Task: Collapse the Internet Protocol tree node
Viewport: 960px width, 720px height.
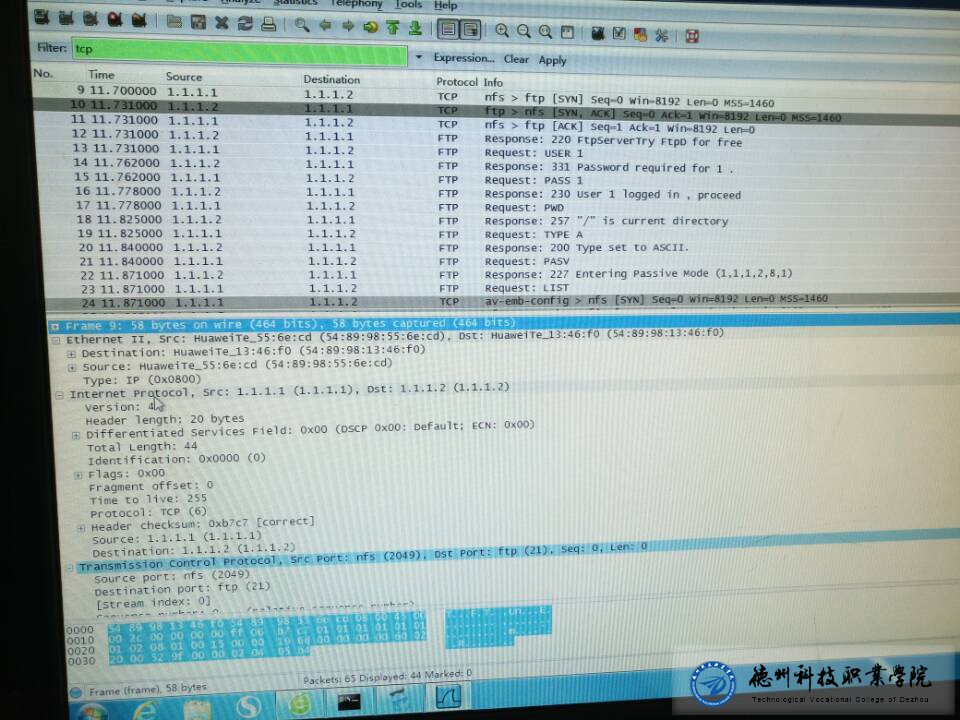Action: pos(59,394)
